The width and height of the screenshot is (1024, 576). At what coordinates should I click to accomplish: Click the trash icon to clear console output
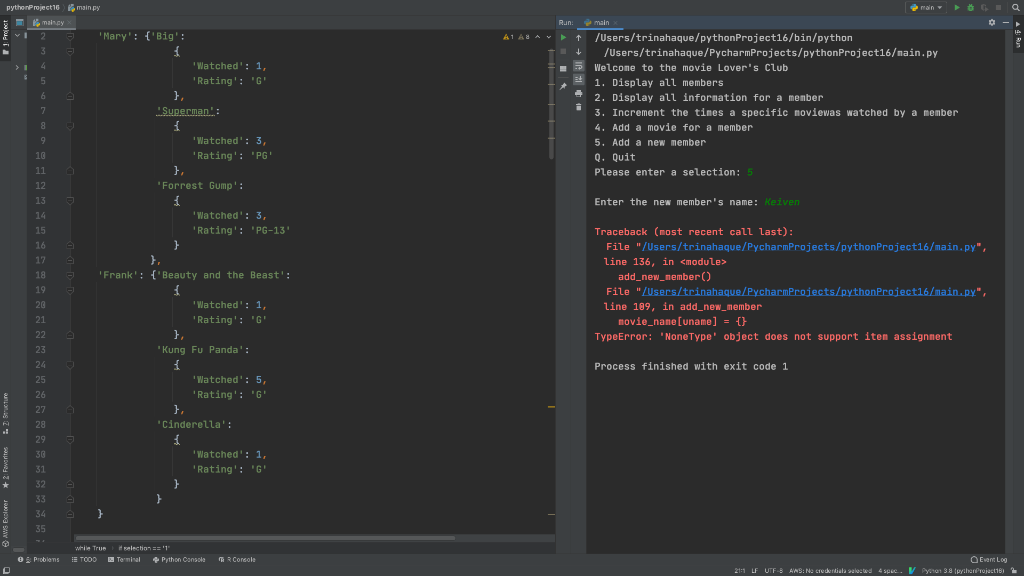578,107
